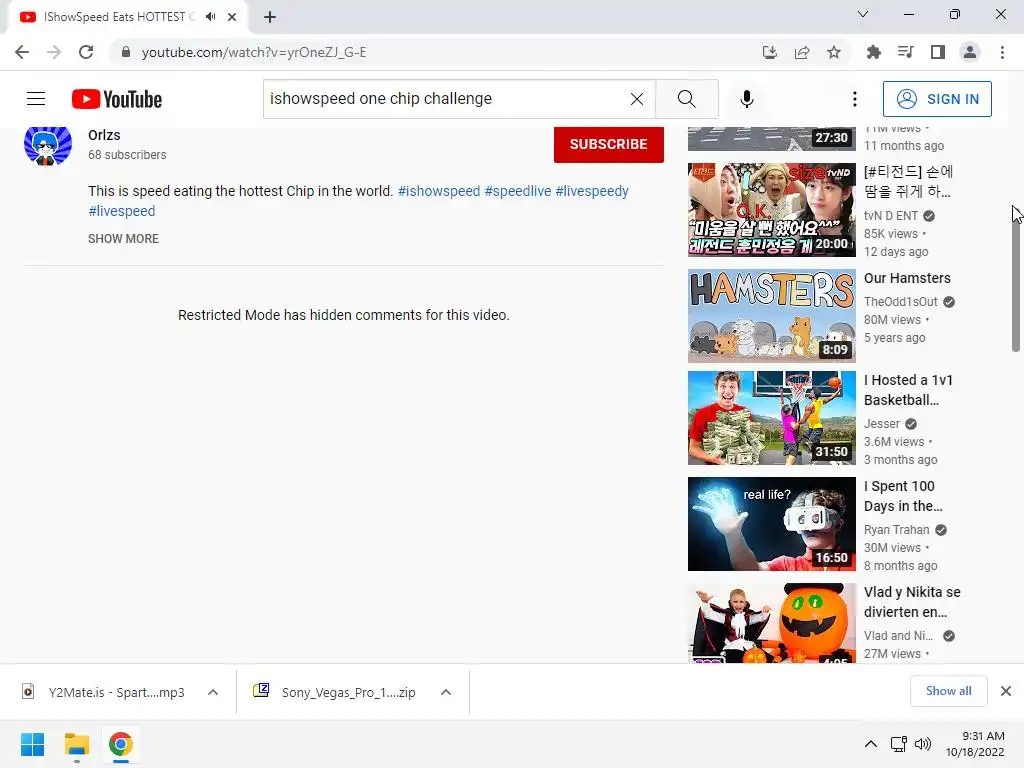Click the browser forward arrow
Viewport: 1024px width, 768px height.
(x=54, y=52)
